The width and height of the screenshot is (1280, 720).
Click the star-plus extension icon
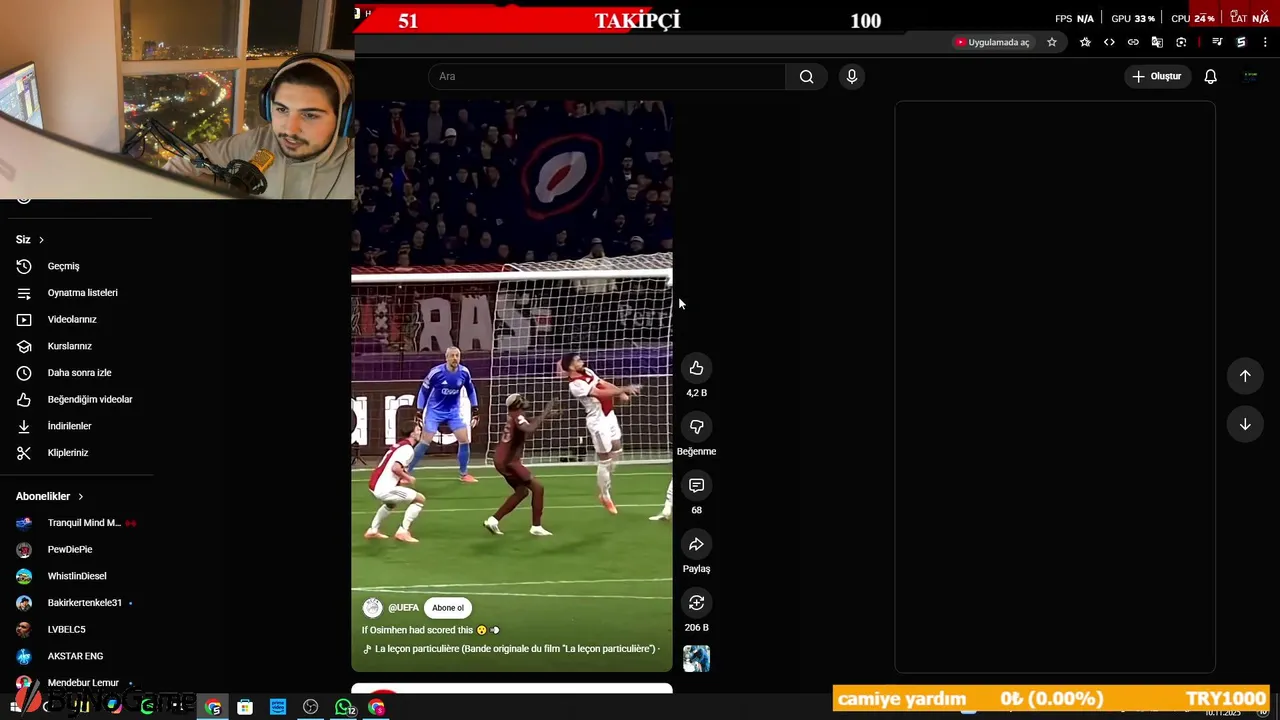[1085, 42]
